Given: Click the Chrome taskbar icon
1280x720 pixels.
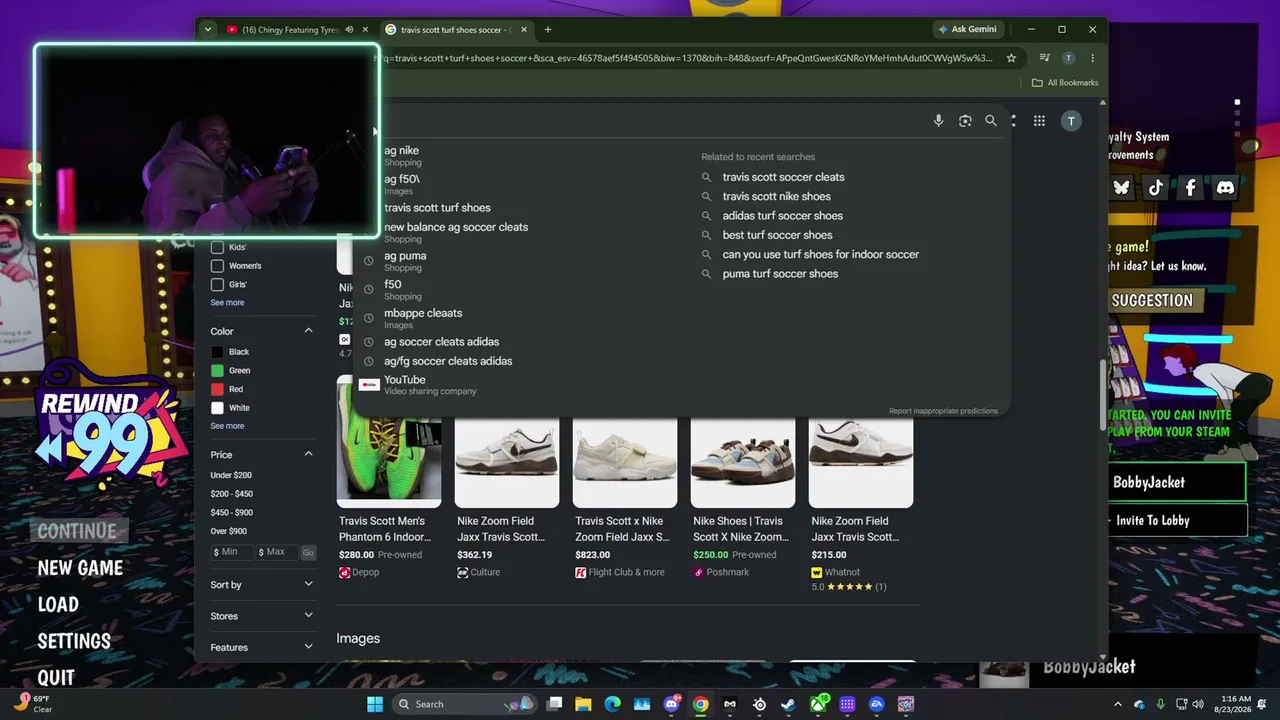Looking at the screenshot, I should pyautogui.click(x=701, y=704).
